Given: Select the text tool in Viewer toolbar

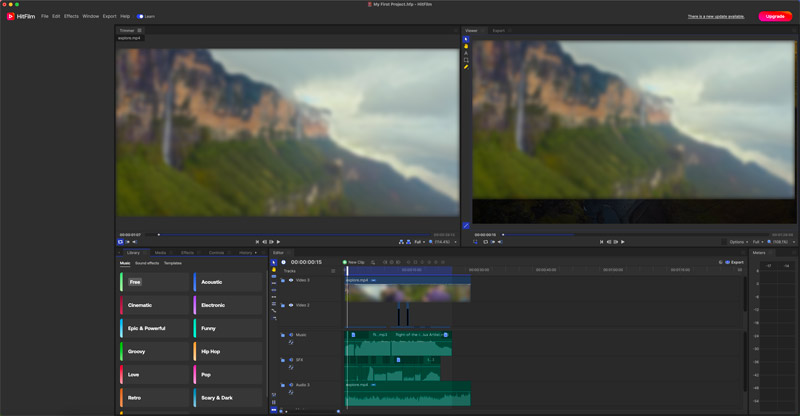Looking at the screenshot, I should (x=466, y=53).
